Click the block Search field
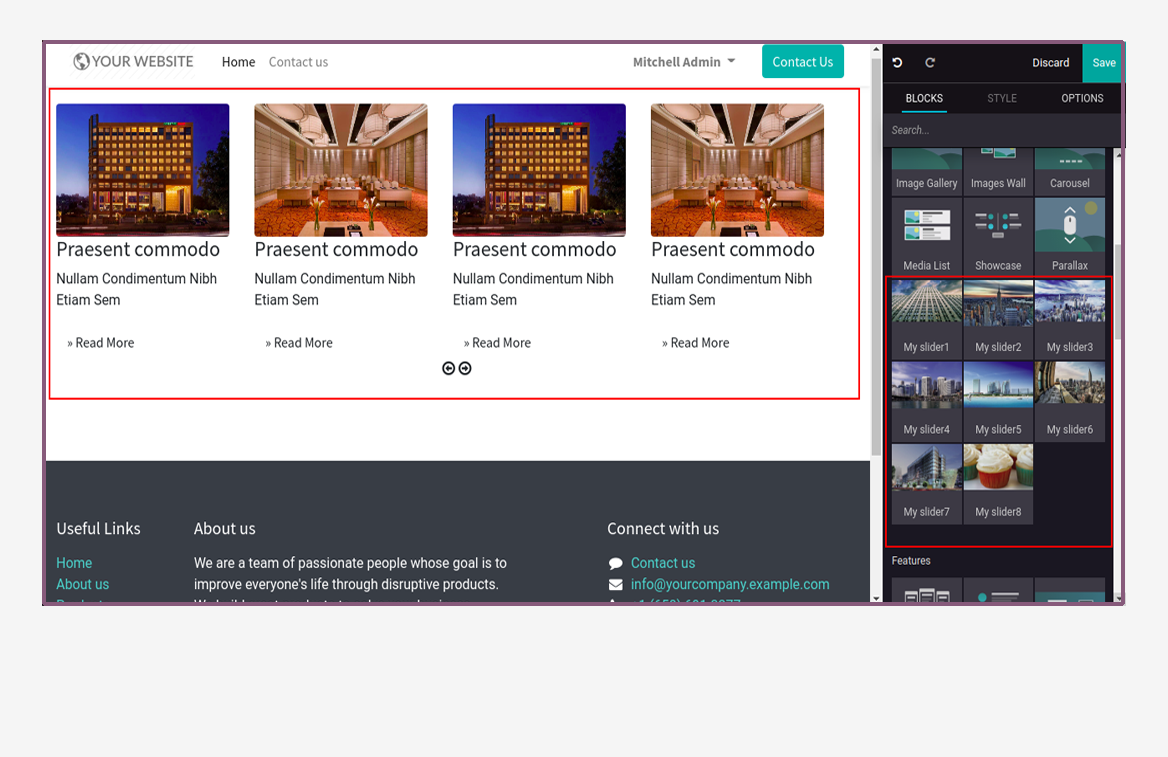 click(x=1002, y=130)
